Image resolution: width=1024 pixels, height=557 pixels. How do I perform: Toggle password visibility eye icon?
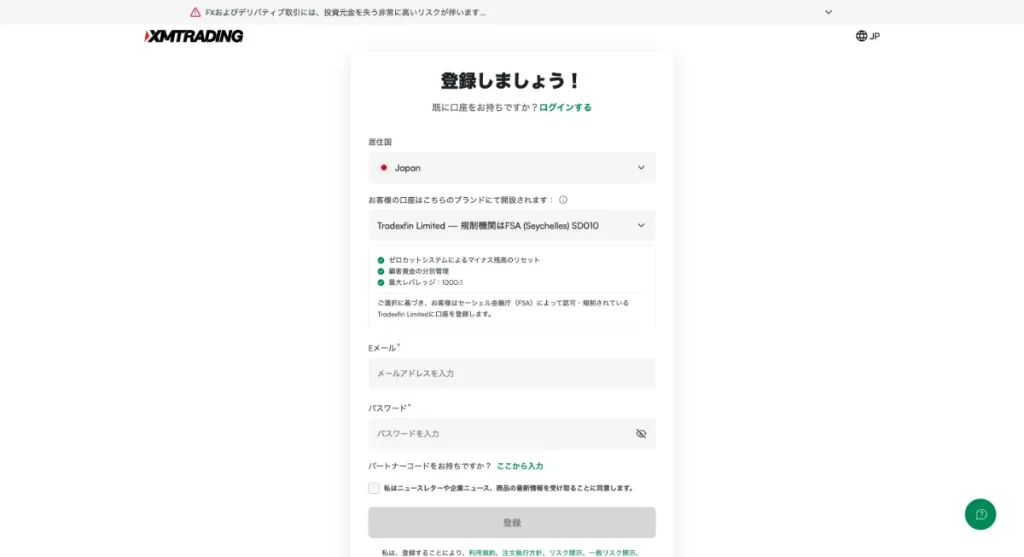tap(641, 434)
